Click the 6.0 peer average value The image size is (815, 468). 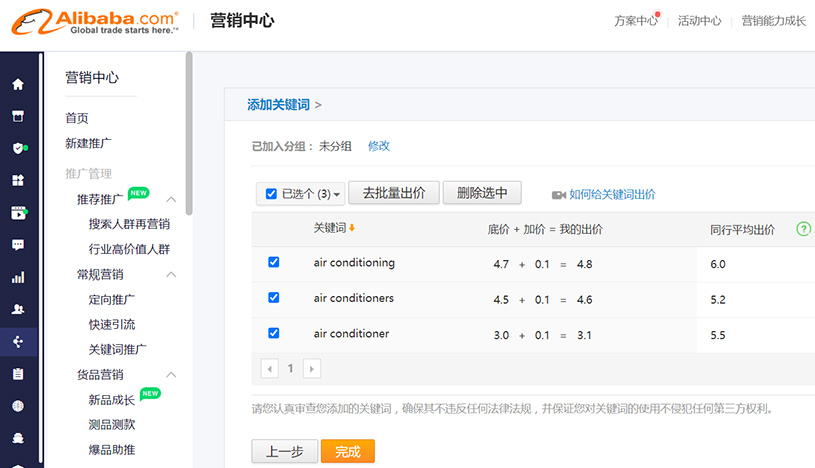click(718, 264)
